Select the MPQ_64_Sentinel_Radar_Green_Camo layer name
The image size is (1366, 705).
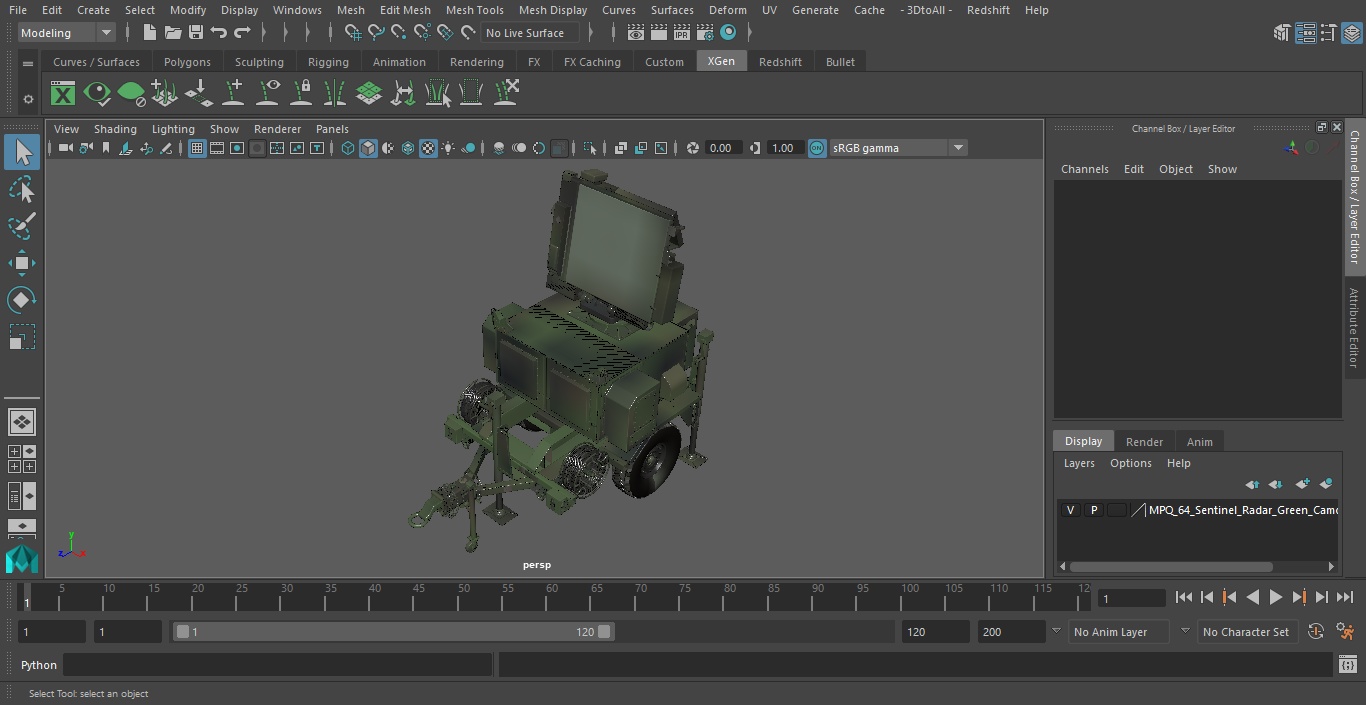pos(1243,510)
